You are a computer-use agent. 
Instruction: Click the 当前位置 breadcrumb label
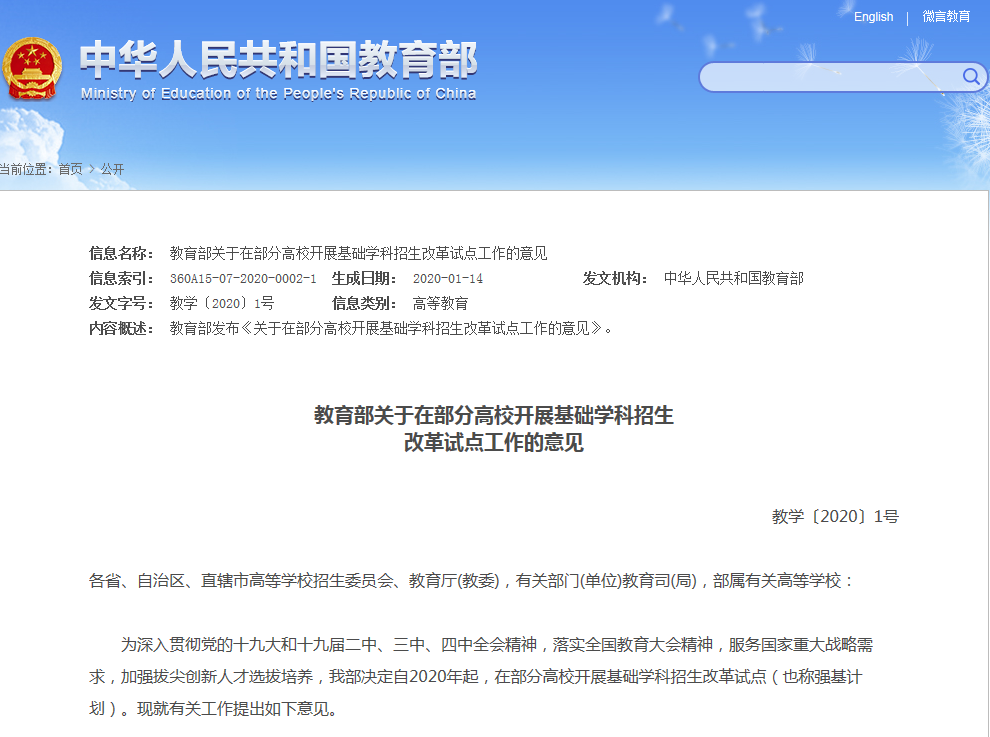click(x=27, y=169)
